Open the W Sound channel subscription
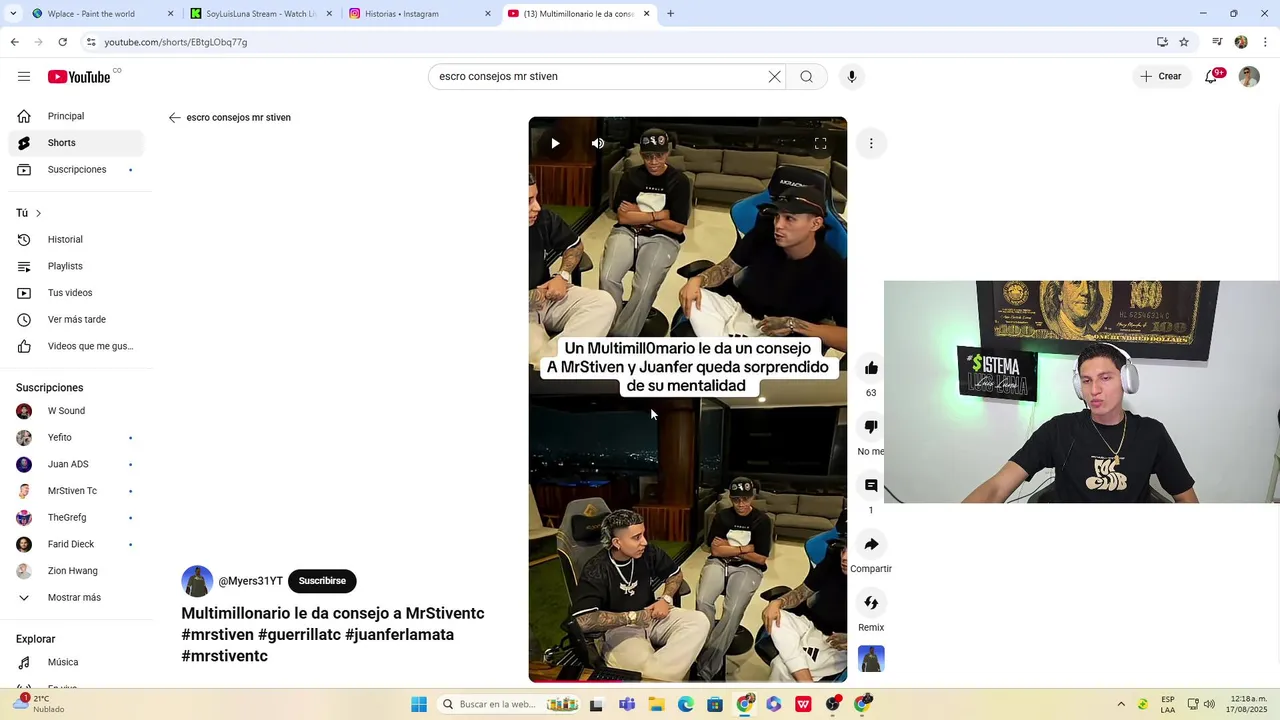 pyautogui.click(x=76, y=411)
